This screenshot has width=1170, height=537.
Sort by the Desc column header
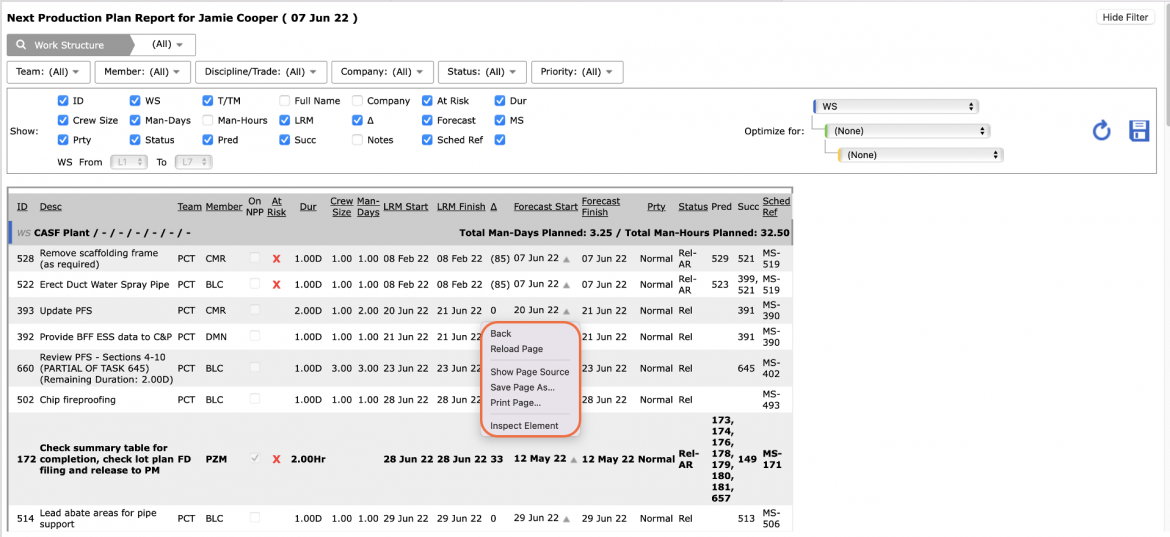tap(51, 207)
